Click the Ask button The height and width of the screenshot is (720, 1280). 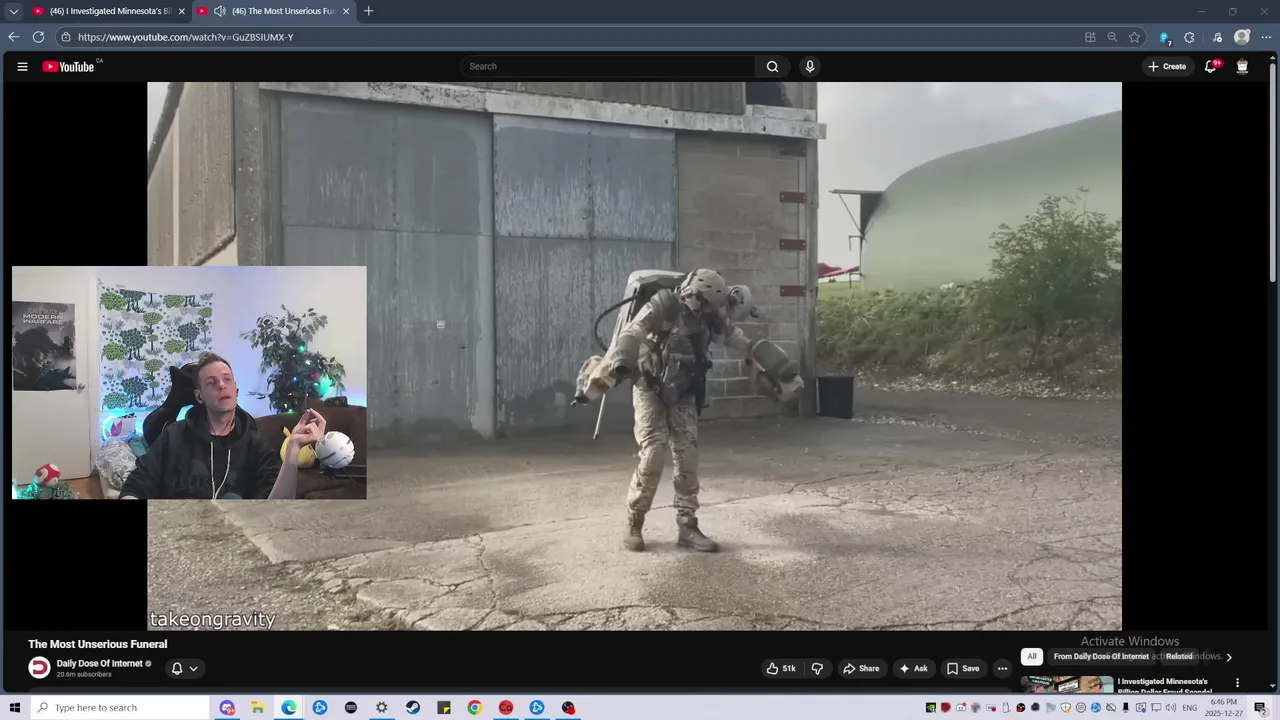(x=913, y=668)
